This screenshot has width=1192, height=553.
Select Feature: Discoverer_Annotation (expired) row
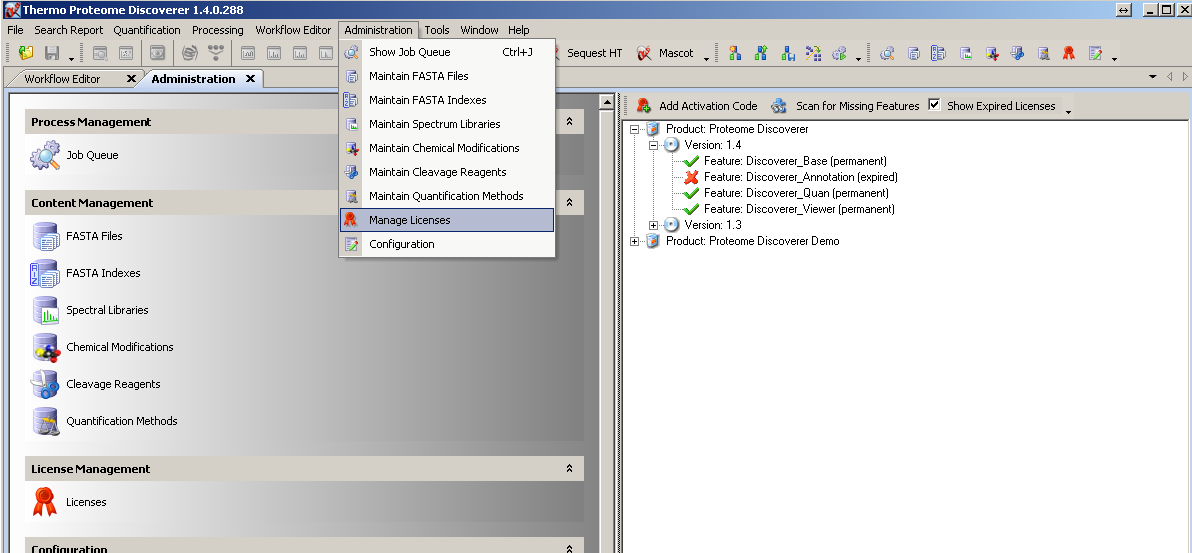click(x=800, y=177)
